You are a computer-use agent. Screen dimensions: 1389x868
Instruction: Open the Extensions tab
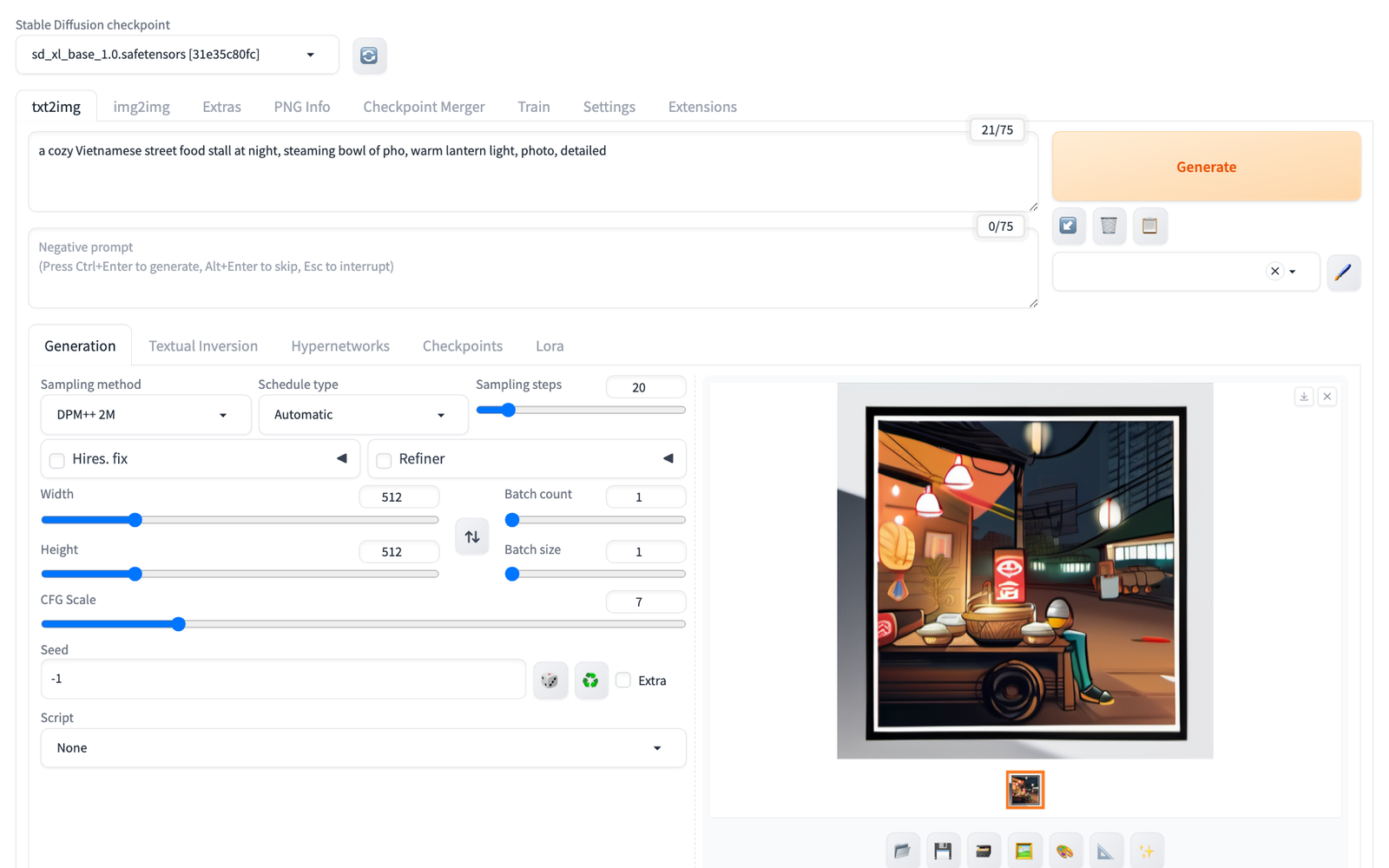pos(702,107)
